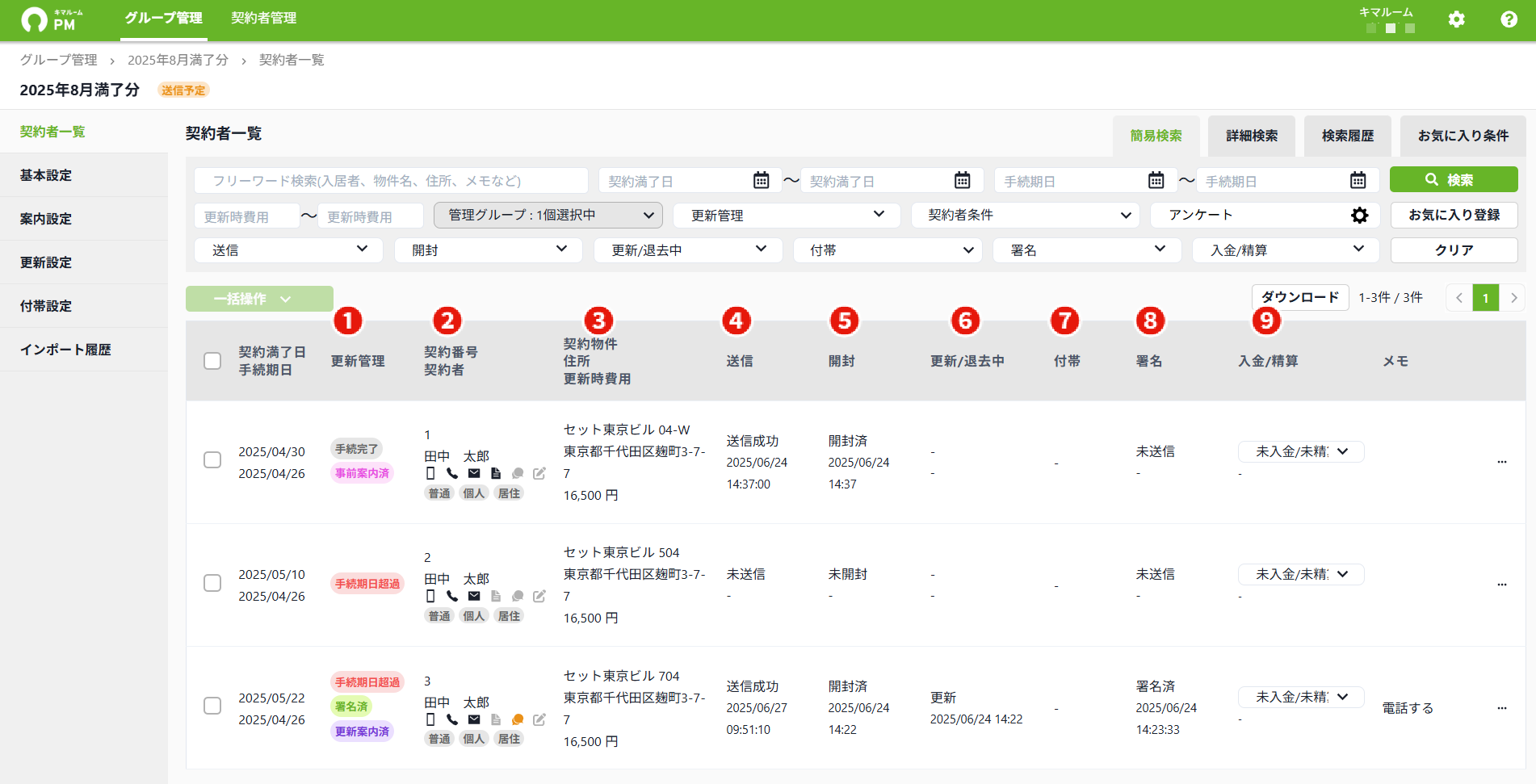Focus the free word search field

point(391,181)
